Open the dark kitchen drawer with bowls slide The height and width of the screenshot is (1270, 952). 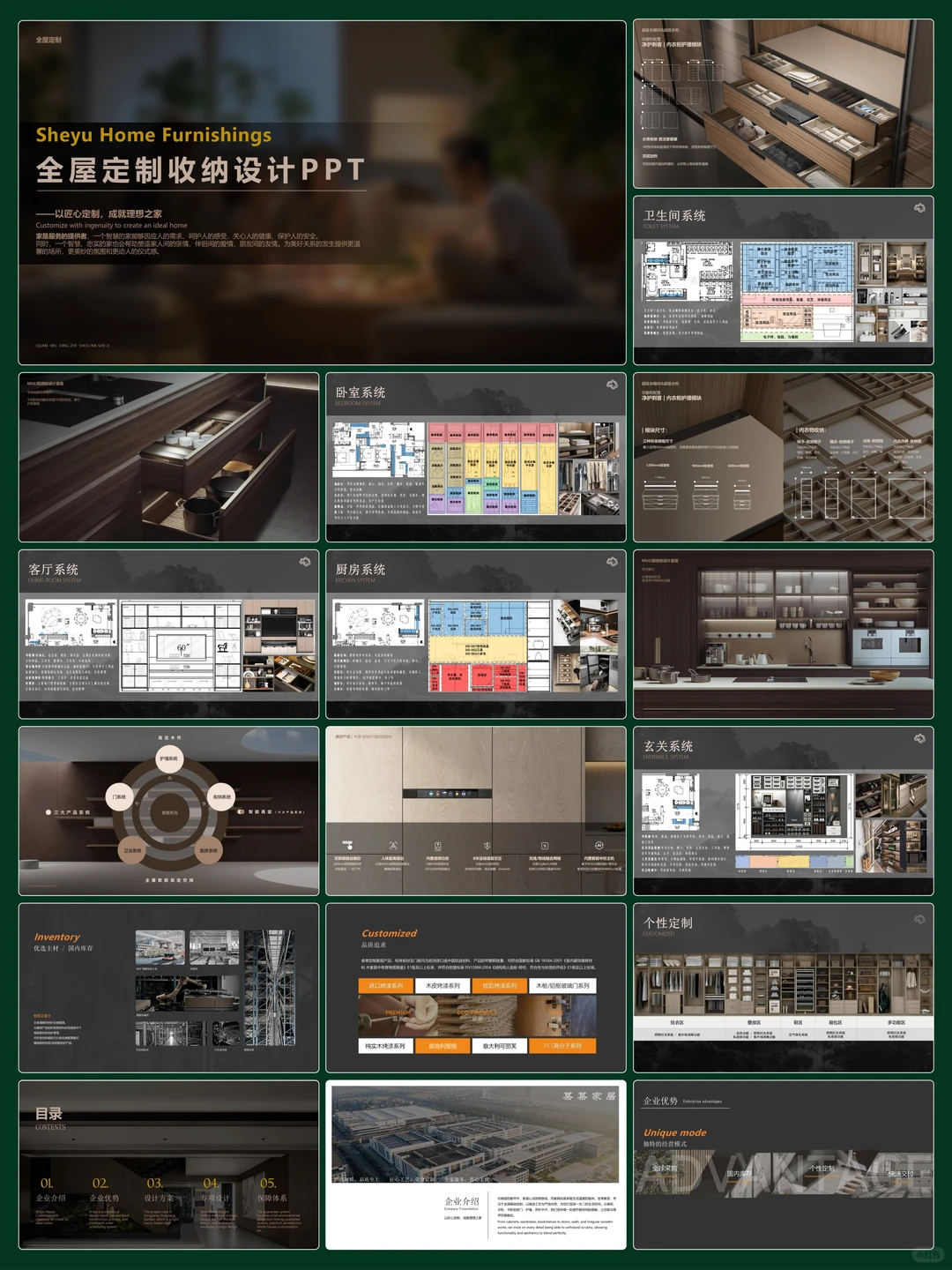coord(168,457)
